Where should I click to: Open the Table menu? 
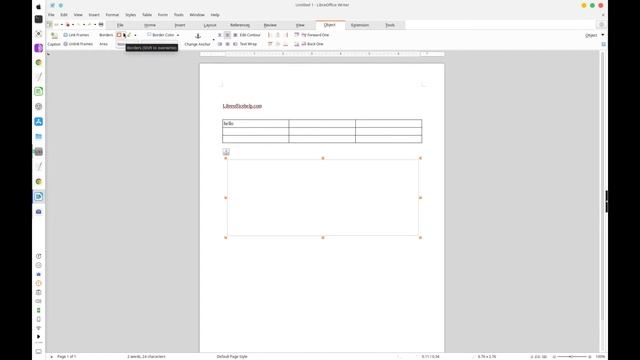click(147, 15)
